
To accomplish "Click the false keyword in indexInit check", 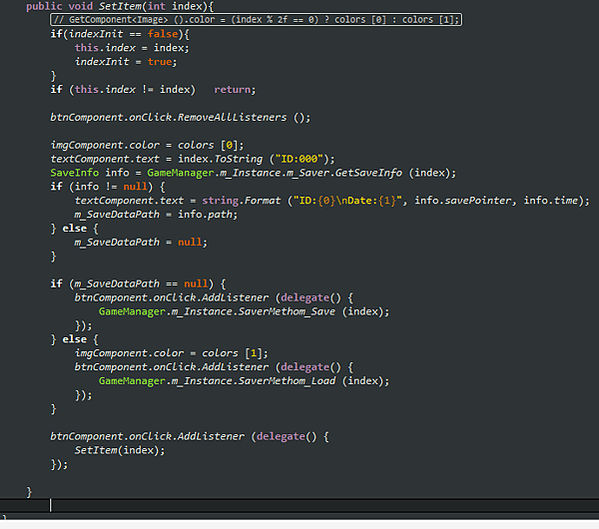I will click(x=163, y=34).
